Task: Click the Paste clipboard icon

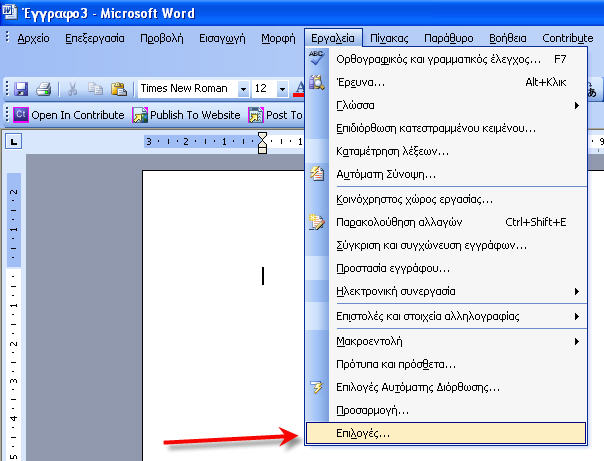Action: click(119, 89)
